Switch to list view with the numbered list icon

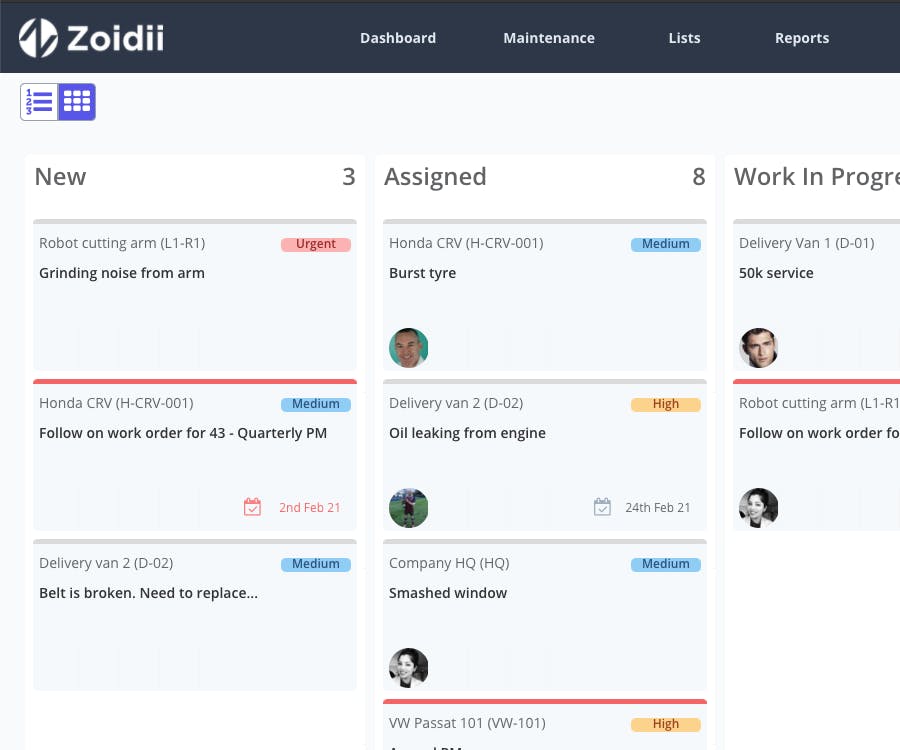click(x=39, y=101)
